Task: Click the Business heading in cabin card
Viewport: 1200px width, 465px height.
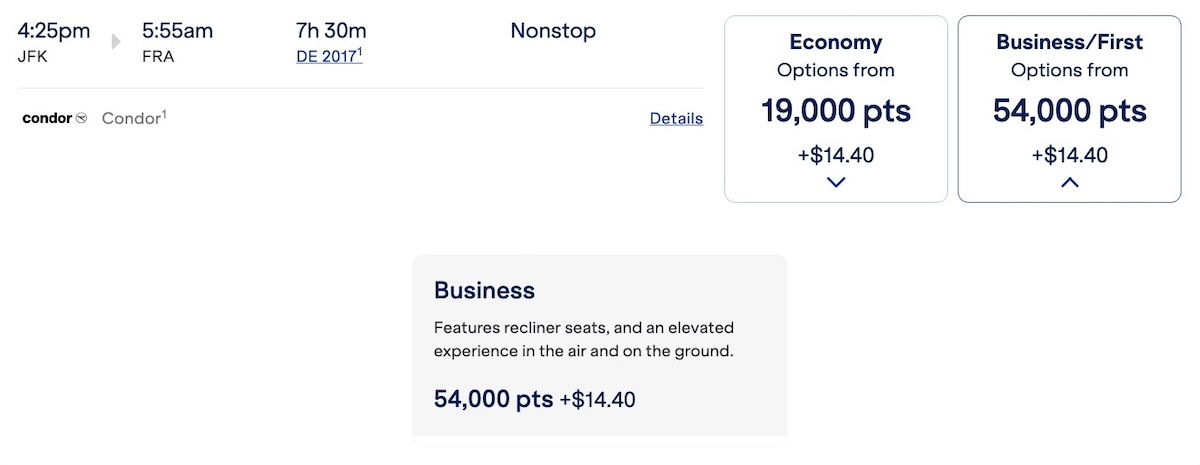Action: pos(484,290)
